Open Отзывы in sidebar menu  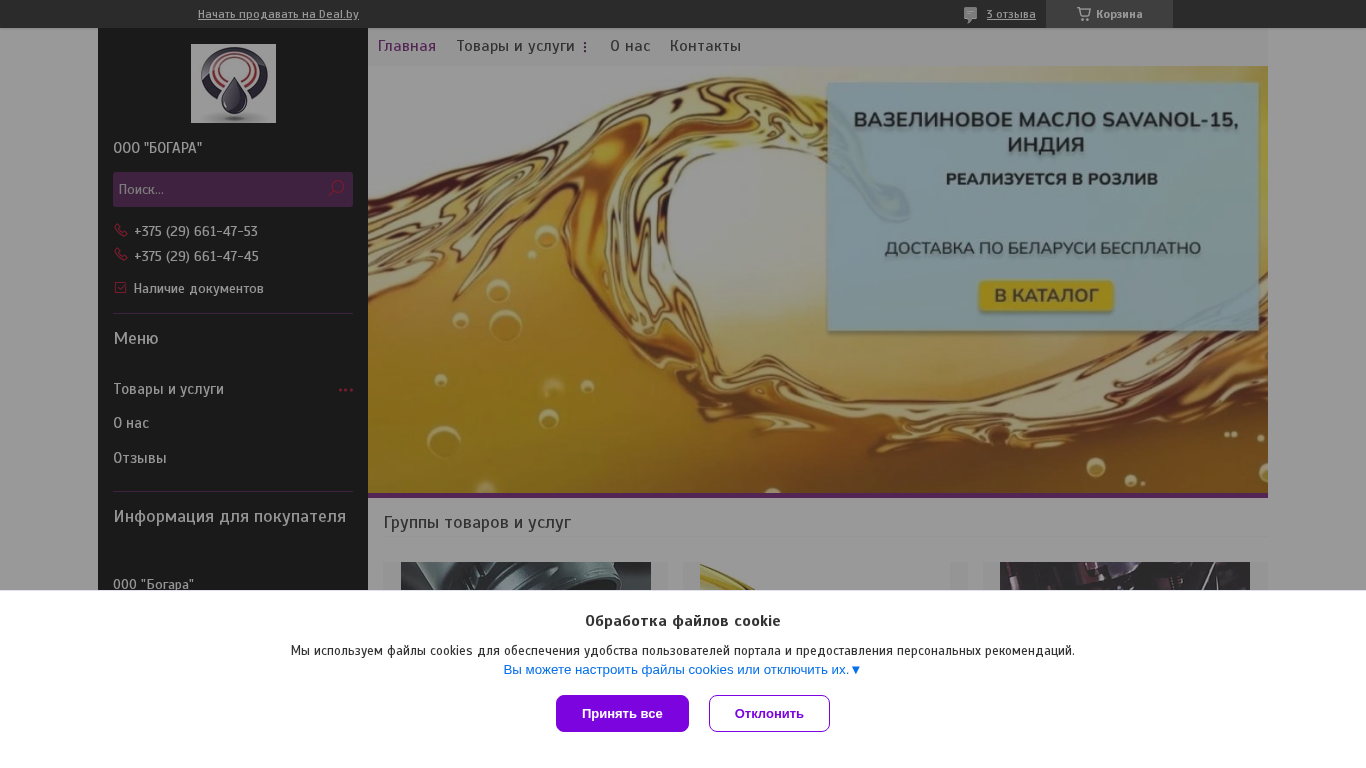click(x=140, y=458)
